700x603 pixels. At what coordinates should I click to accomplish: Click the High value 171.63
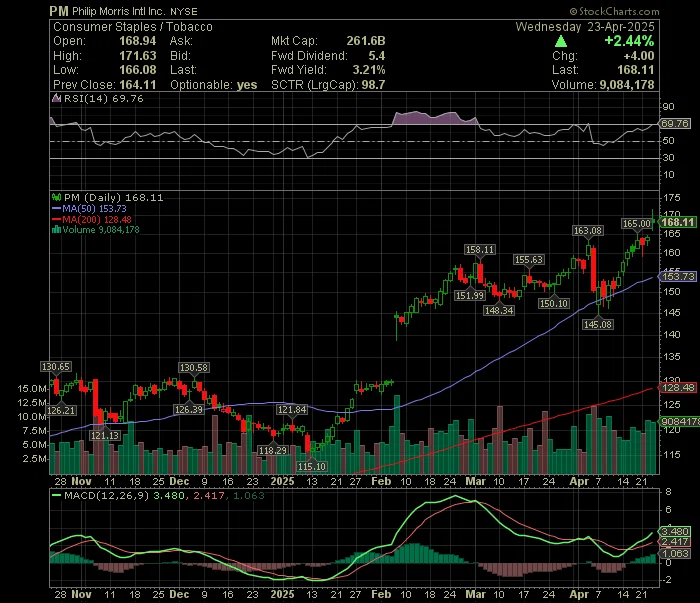click(138, 56)
